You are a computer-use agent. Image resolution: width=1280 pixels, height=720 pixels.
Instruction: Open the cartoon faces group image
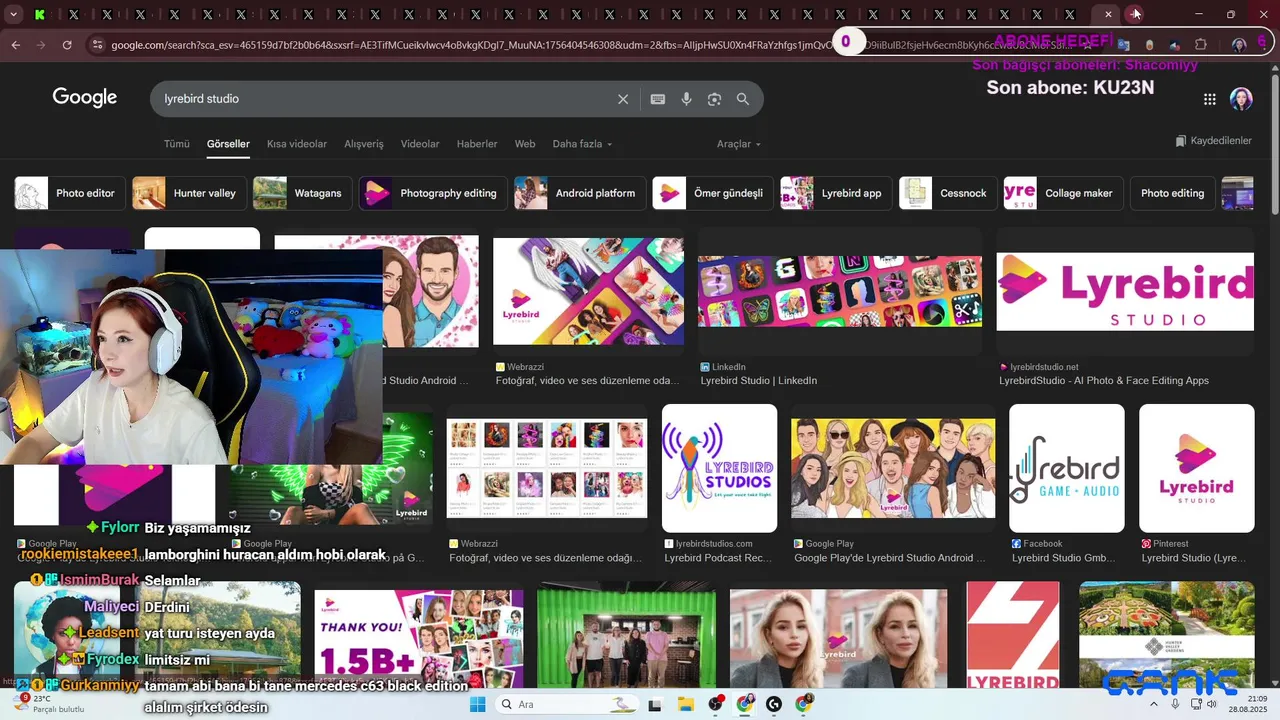[893, 468]
